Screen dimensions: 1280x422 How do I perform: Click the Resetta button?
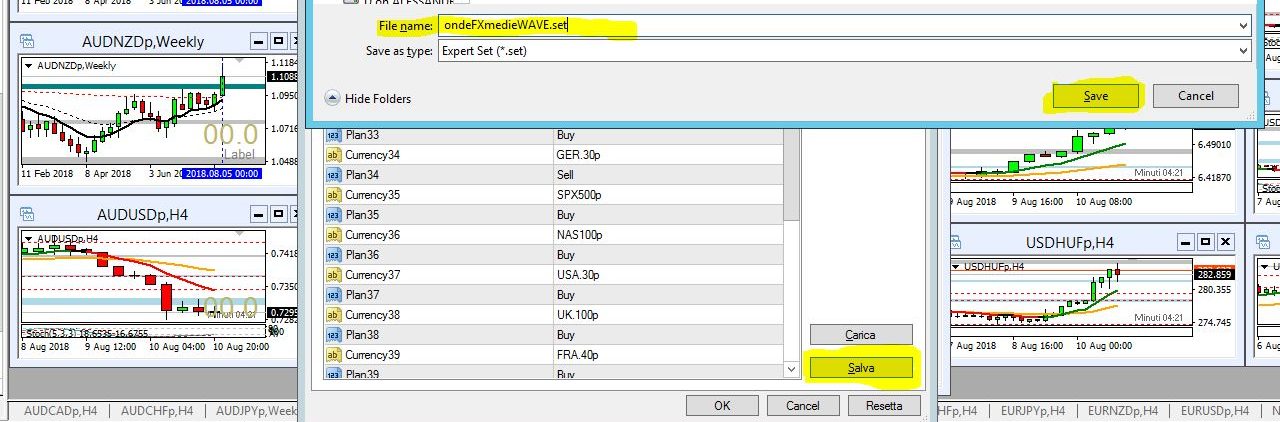(884, 405)
